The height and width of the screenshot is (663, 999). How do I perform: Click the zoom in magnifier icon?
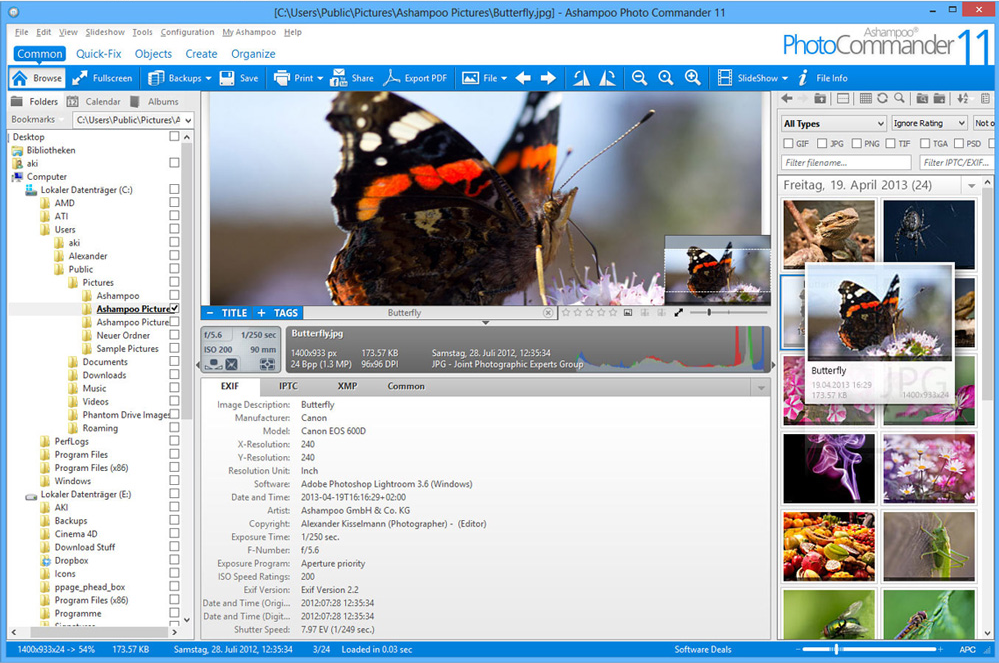[692, 78]
